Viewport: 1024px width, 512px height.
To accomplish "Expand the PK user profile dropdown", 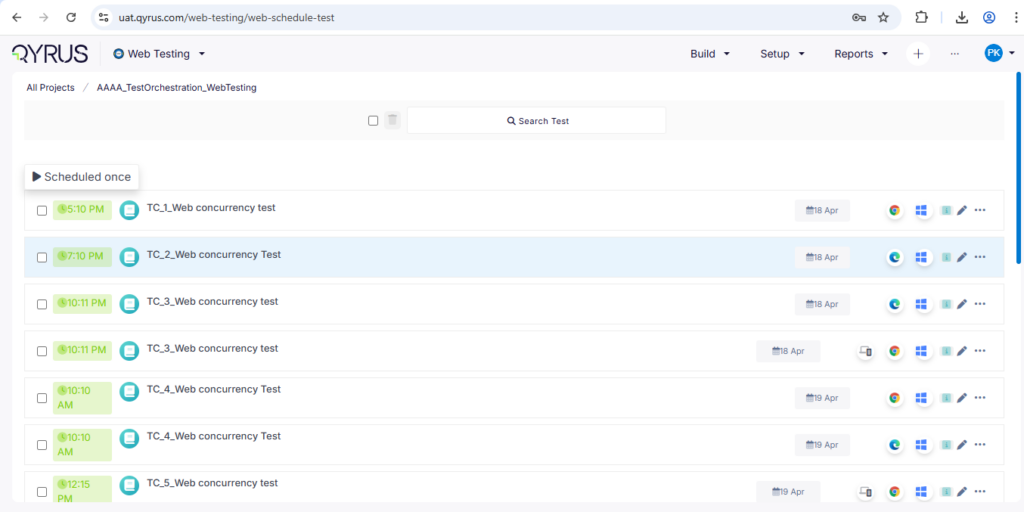I will (x=1000, y=54).
